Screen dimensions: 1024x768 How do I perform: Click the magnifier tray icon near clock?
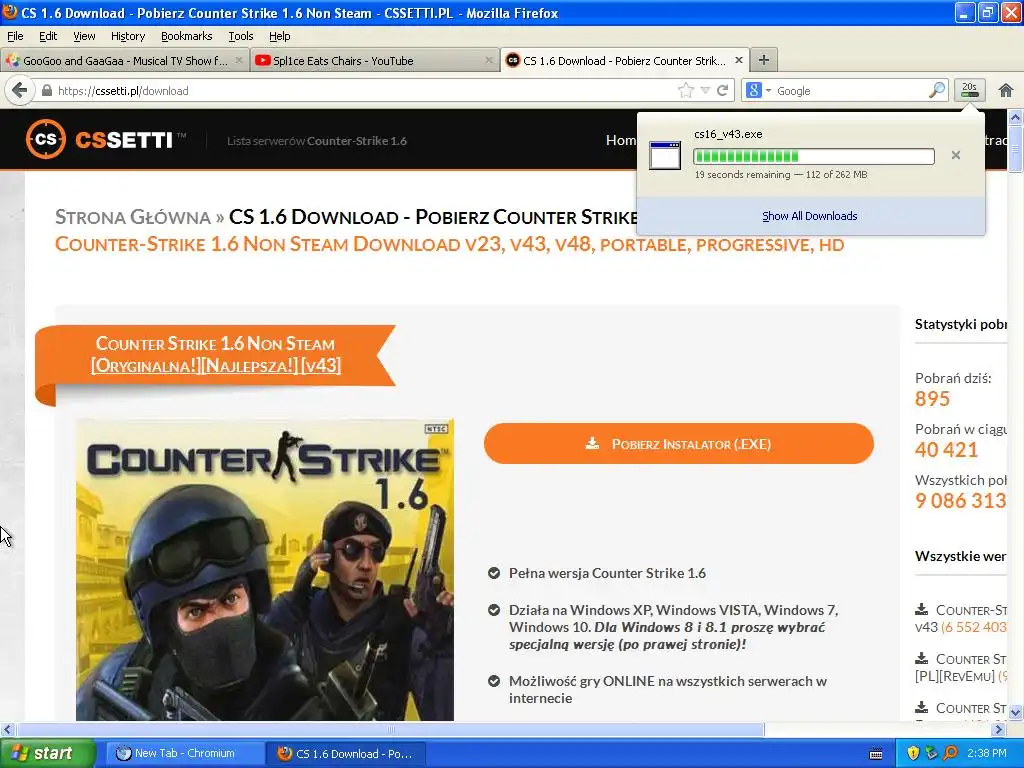click(950, 754)
